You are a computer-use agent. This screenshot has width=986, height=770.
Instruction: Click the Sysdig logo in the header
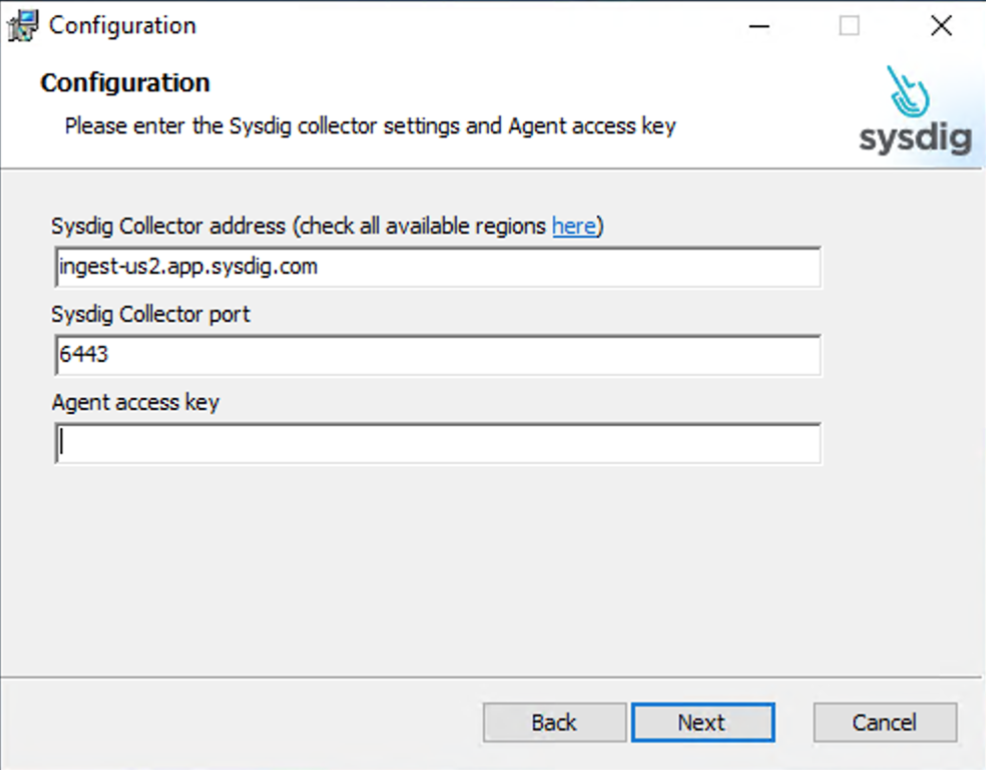pyautogui.click(x=912, y=110)
